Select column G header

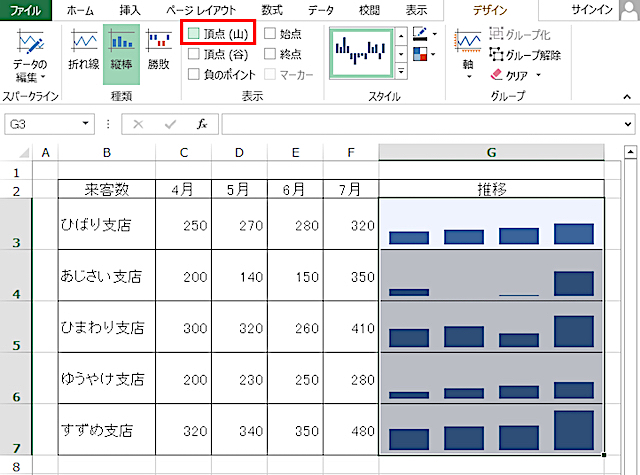point(491,153)
